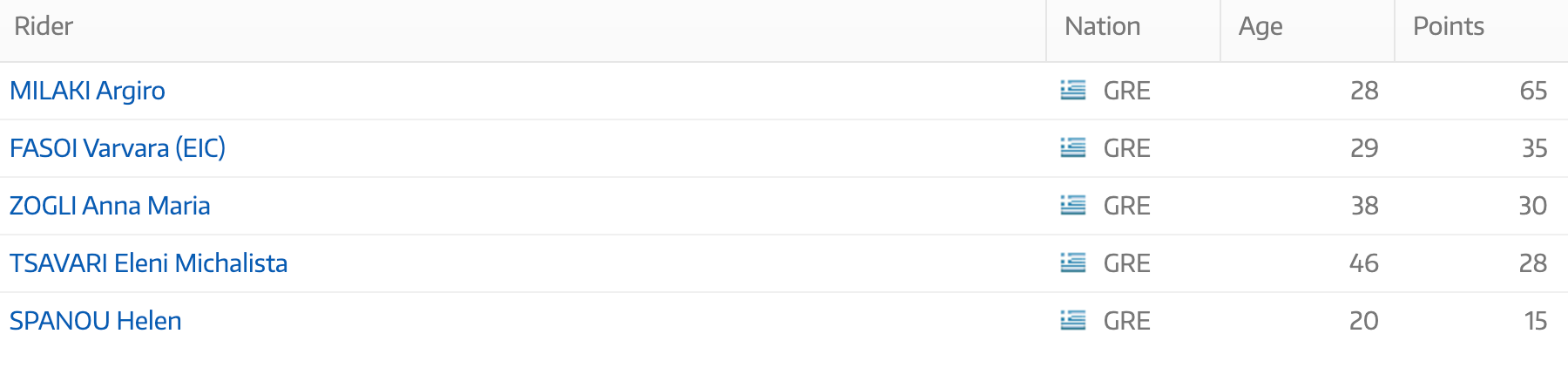Click Greek flag in SPANOU Helen row

[x=1073, y=321]
